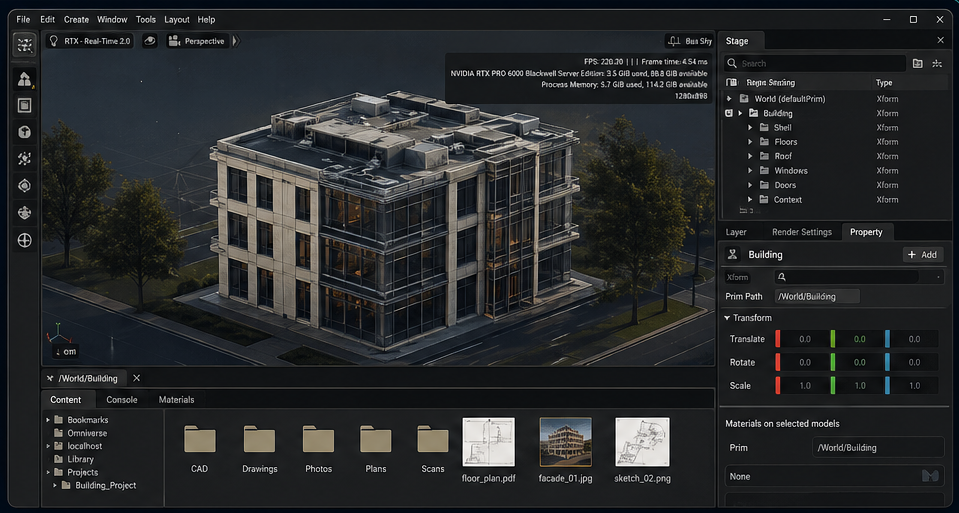Select the floor_plan.pdf thumbnail
The height and width of the screenshot is (513, 959).
(x=489, y=442)
